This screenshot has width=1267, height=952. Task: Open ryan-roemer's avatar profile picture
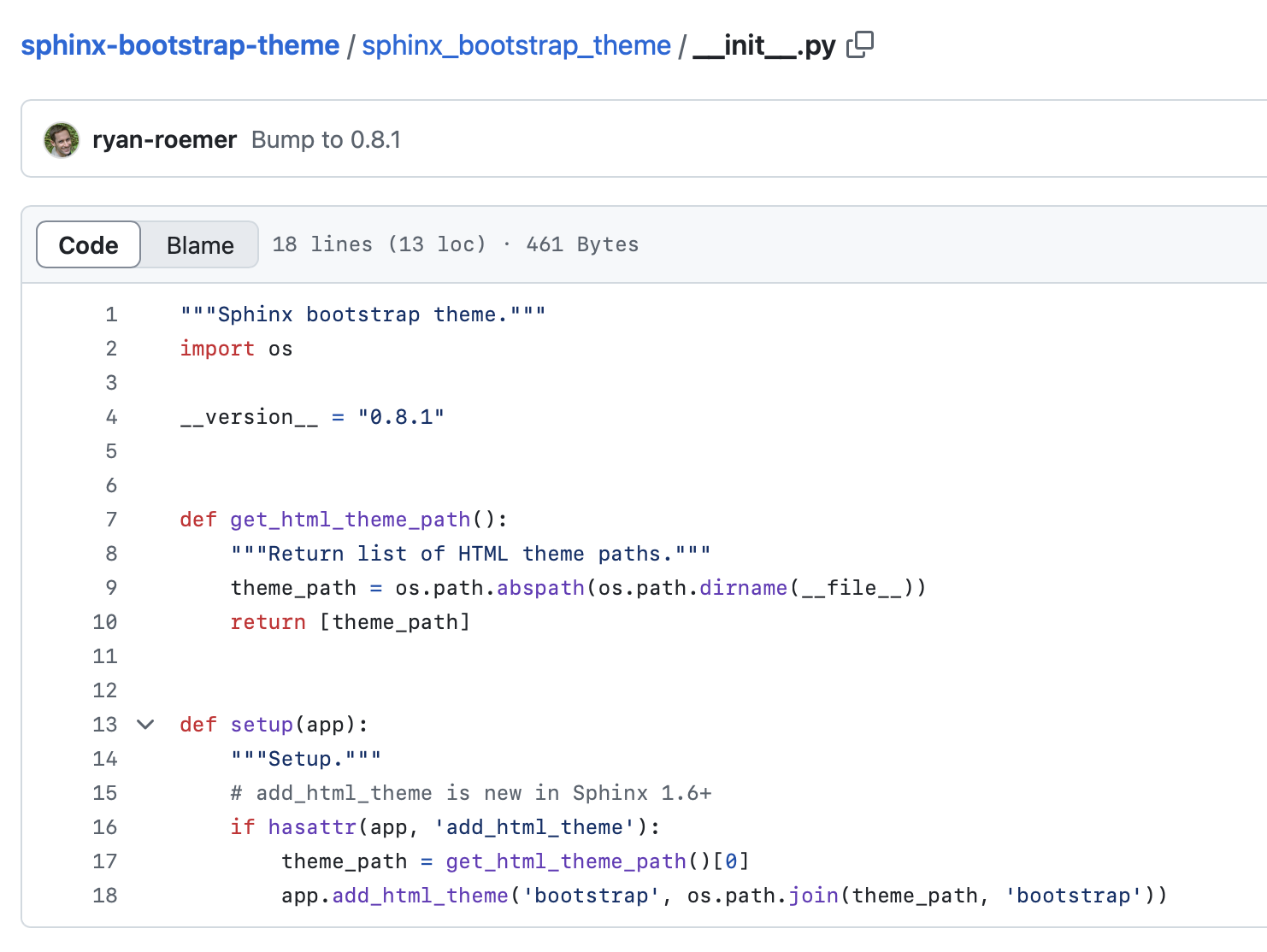pyautogui.click(x=62, y=140)
